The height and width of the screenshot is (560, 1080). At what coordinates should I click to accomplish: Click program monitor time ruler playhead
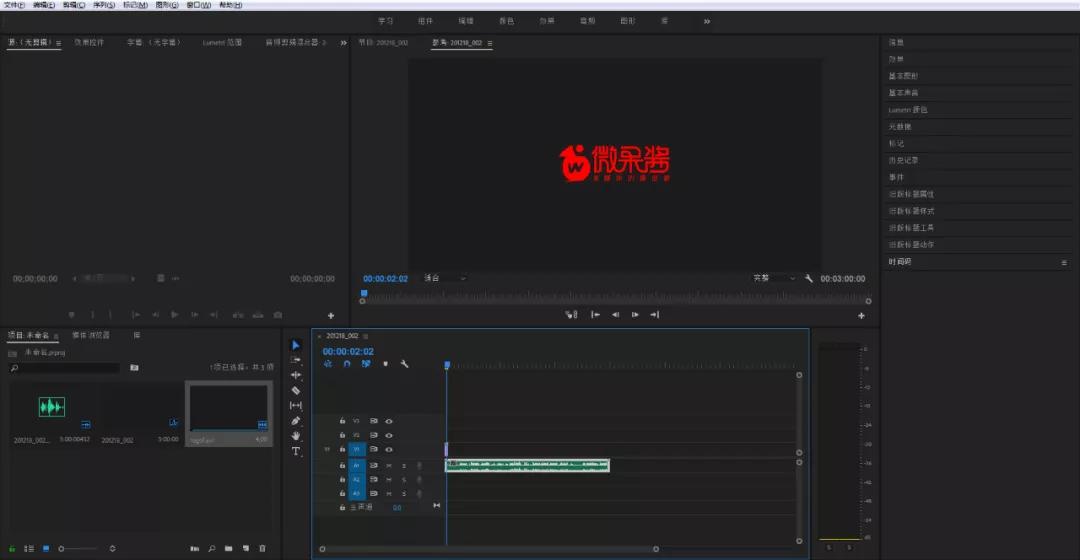(364, 293)
